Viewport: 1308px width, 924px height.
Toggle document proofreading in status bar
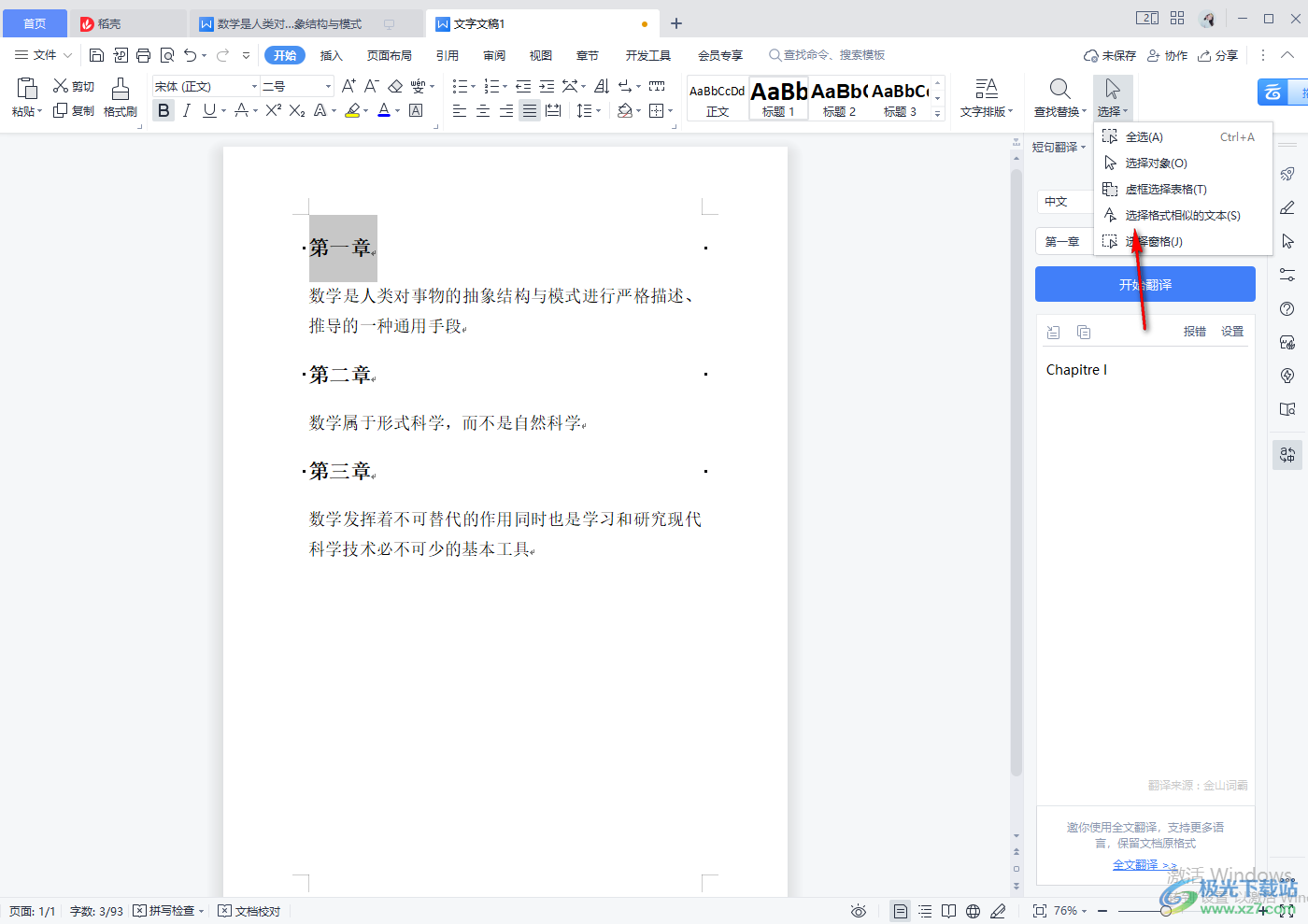(x=249, y=911)
